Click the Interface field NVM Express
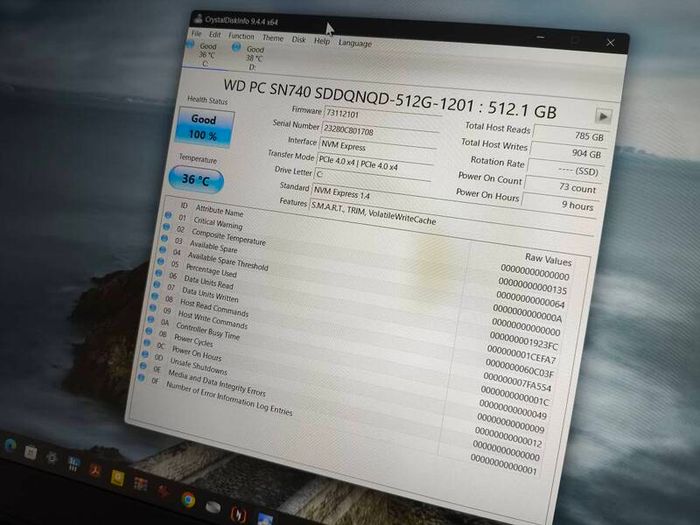The width and height of the screenshot is (700, 525). pyautogui.click(x=377, y=148)
